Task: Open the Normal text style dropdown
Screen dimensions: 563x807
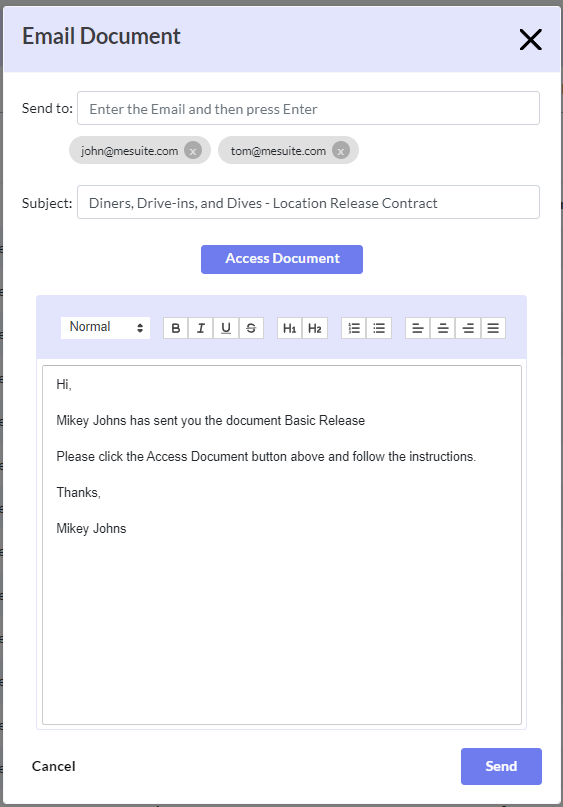Action: tap(105, 328)
